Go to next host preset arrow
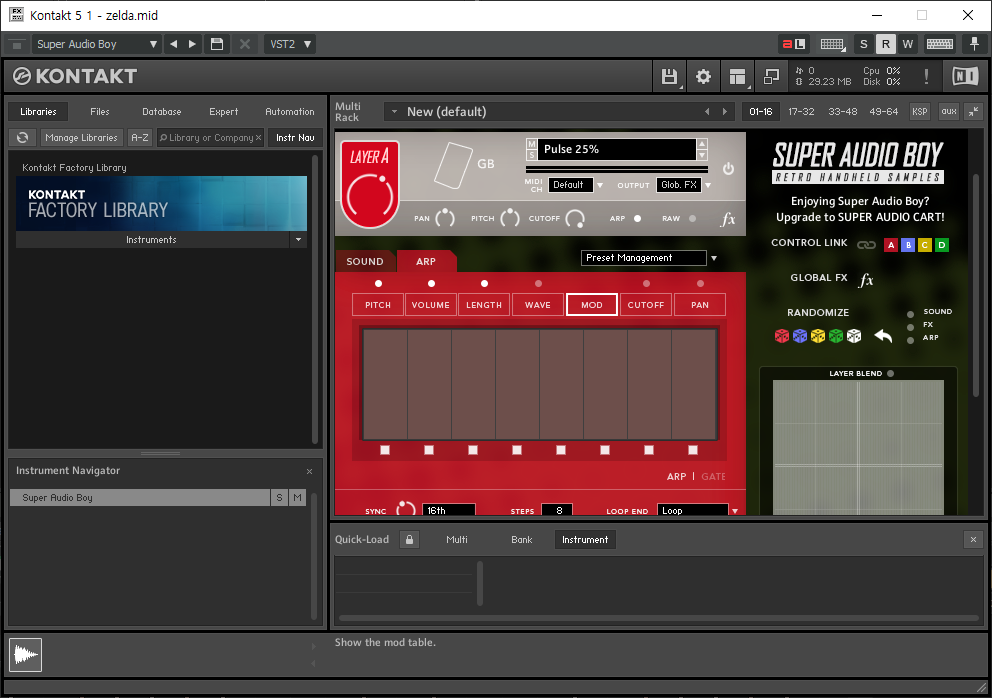 coord(192,44)
